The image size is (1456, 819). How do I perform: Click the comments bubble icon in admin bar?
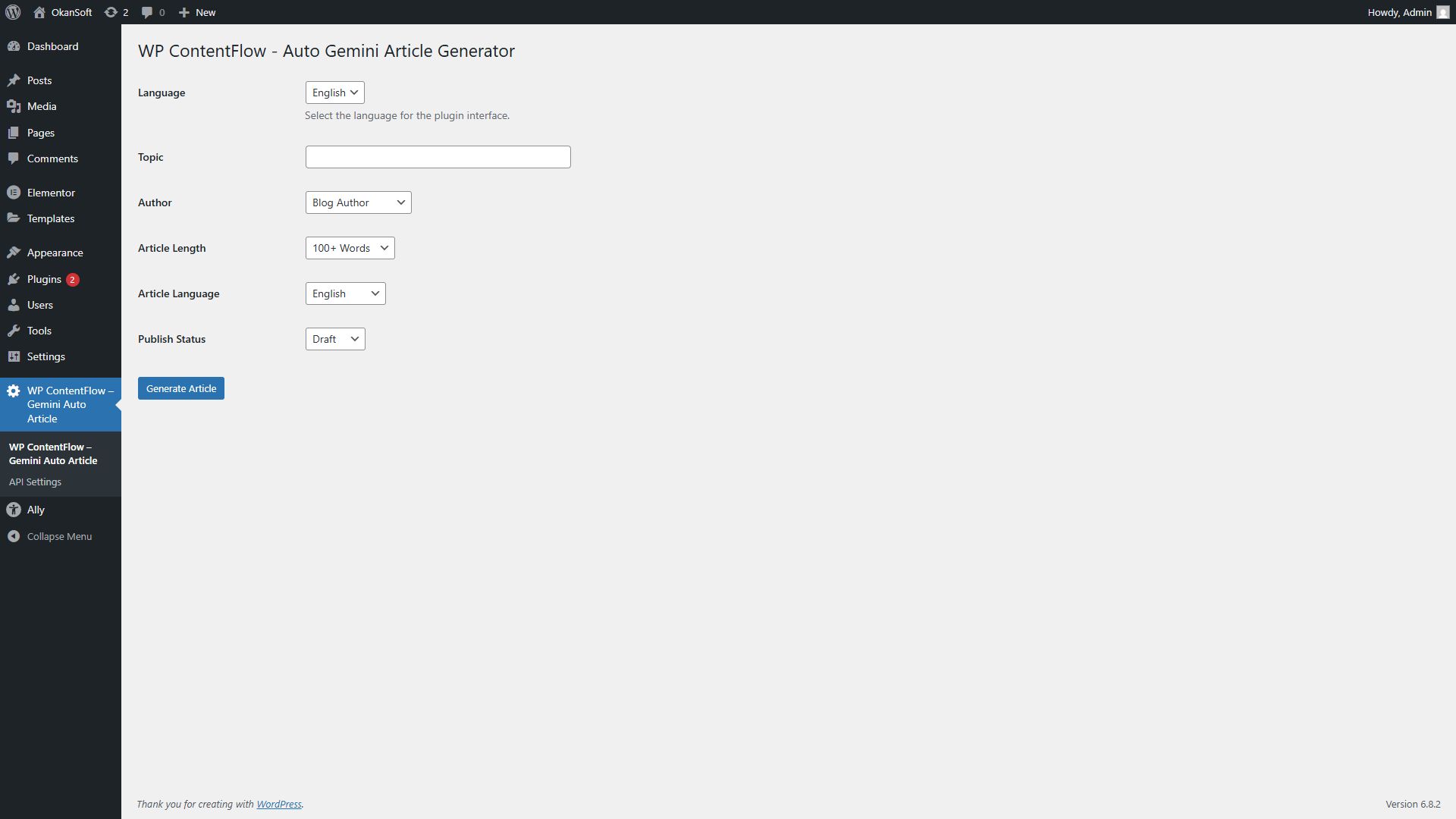[147, 12]
